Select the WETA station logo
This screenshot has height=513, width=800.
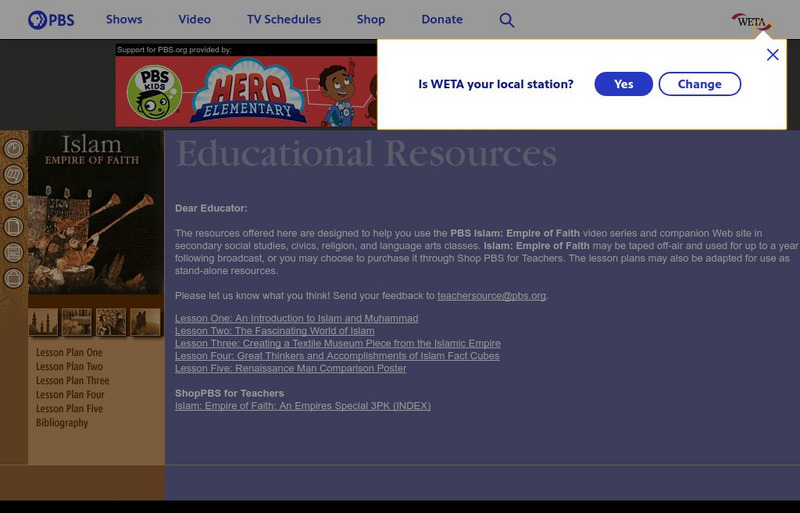pos(752,22)
